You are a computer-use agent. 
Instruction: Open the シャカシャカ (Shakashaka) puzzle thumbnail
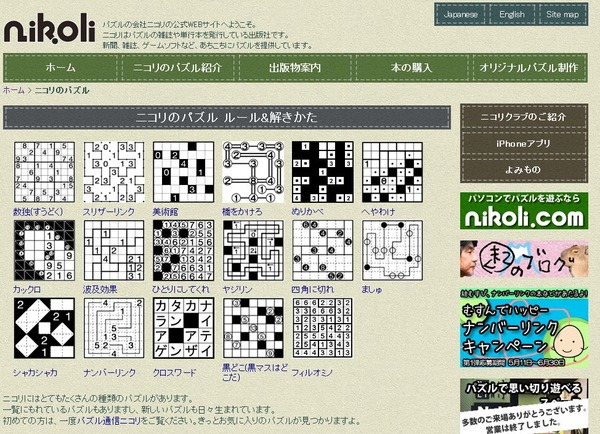44,328
